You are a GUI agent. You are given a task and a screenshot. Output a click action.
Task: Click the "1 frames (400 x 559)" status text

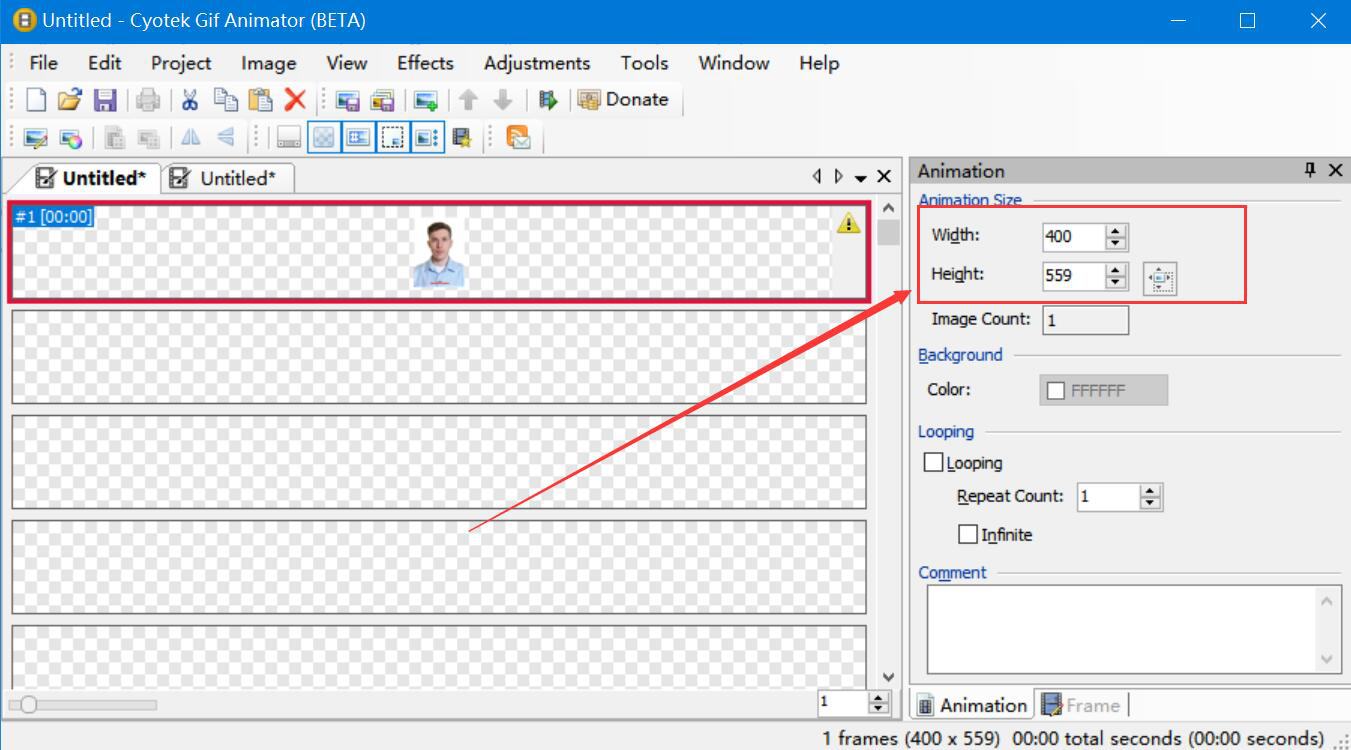(x=911, y=738)
